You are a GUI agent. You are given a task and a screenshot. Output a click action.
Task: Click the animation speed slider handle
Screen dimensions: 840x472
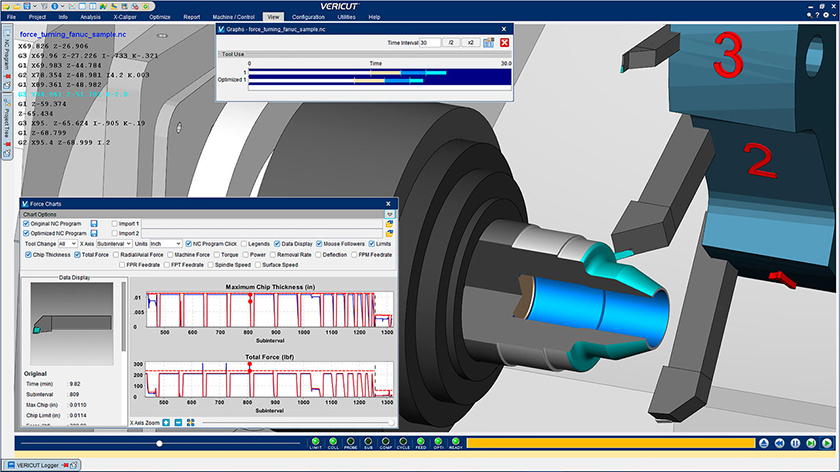(x=159, y=442)
